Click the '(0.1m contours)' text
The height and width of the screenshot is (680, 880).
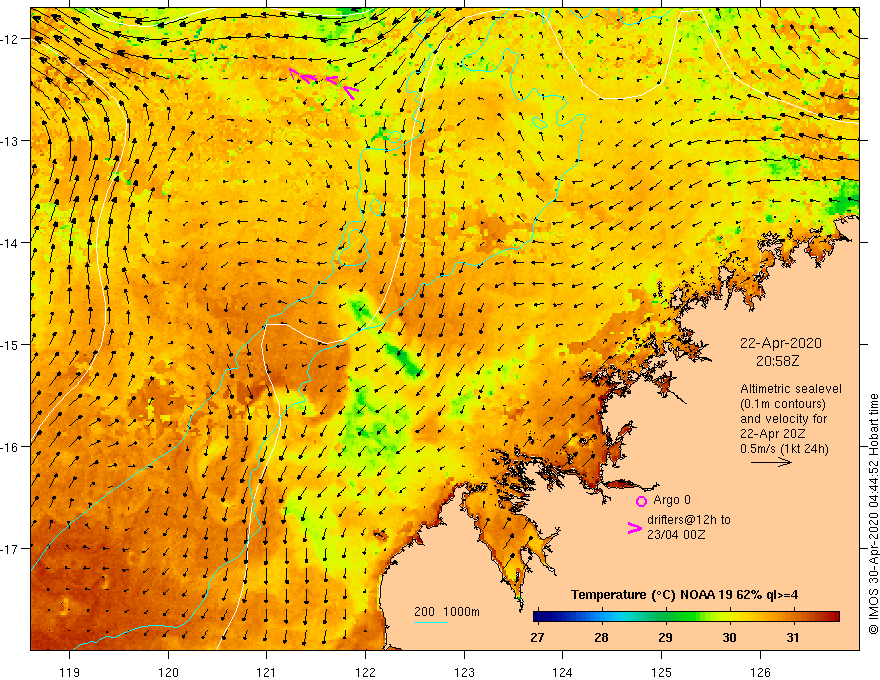pyautogui.click(x=783, y=404)
